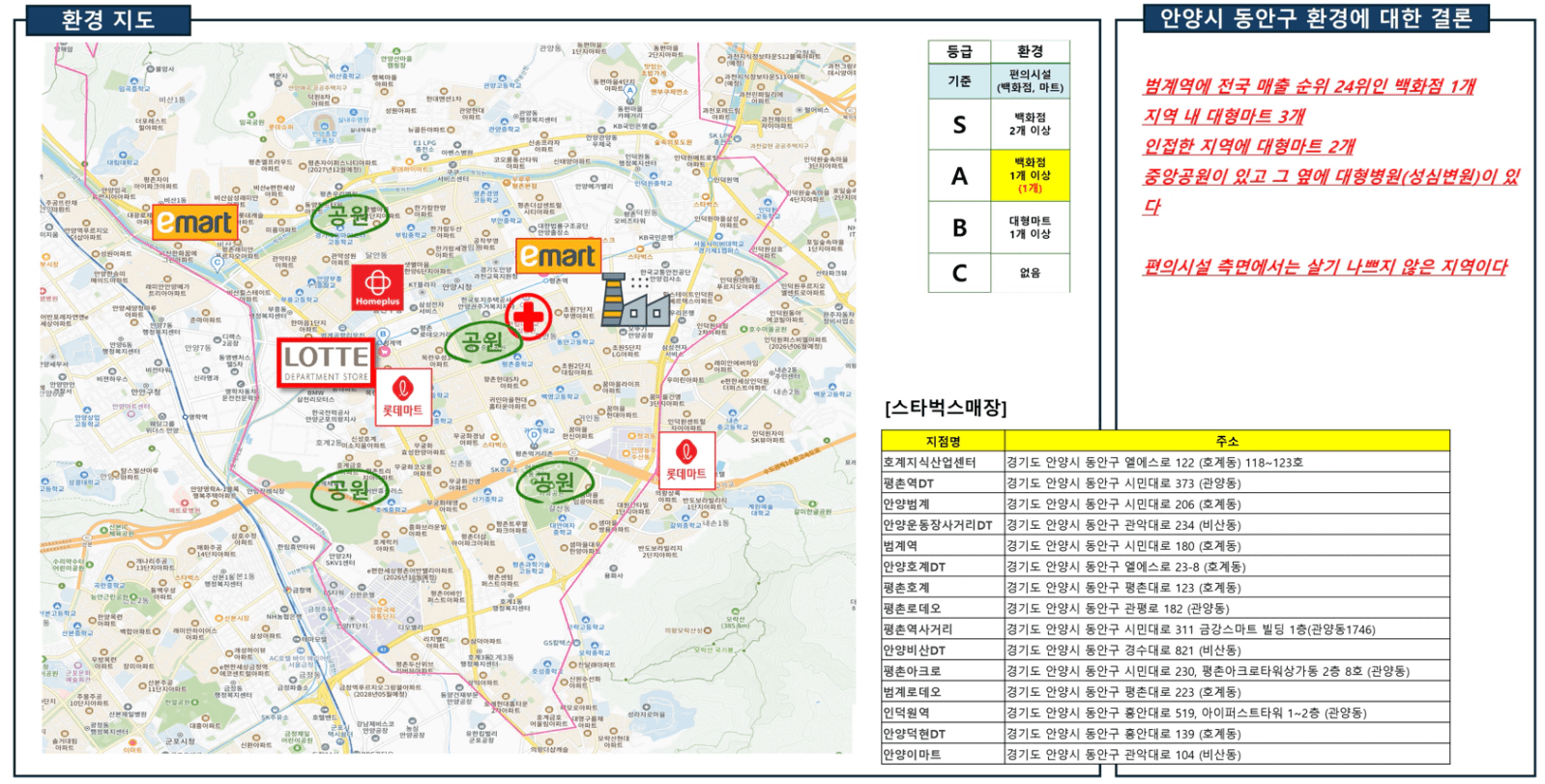Click the emart logo beside the factory icon

click(x=558, y=256)
